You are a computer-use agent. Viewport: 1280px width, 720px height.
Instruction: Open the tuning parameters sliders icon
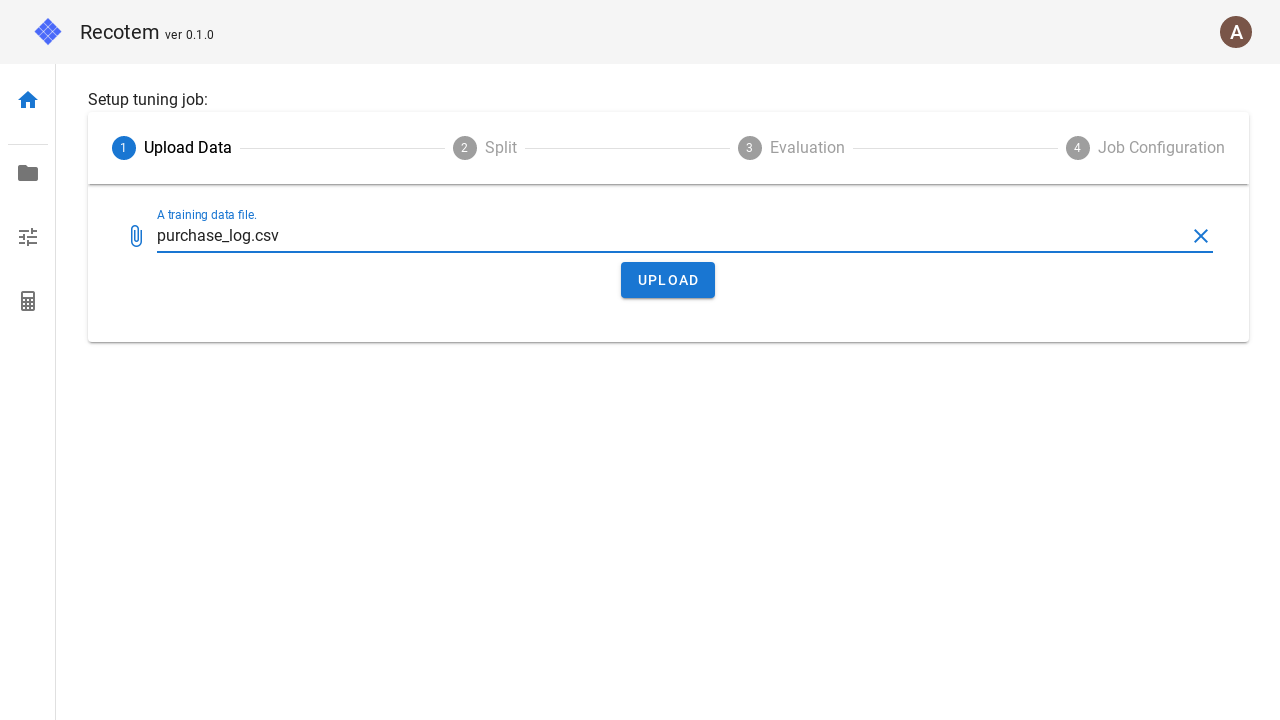(27, 236)
